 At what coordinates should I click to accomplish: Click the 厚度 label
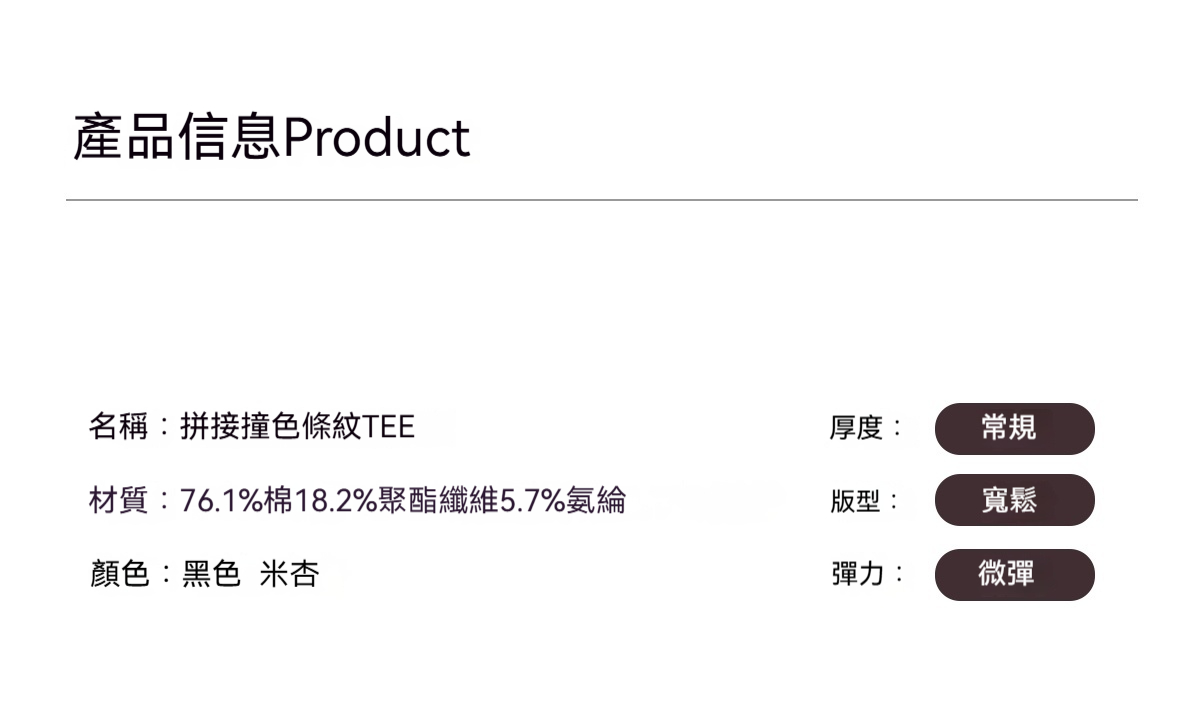click(x=856, y=429)
